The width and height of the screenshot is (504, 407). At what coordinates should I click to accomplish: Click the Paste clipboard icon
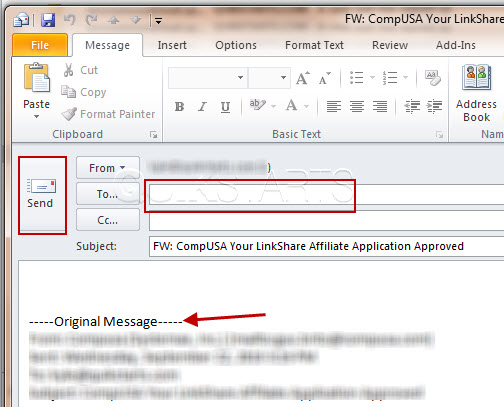tap(36, 78)
